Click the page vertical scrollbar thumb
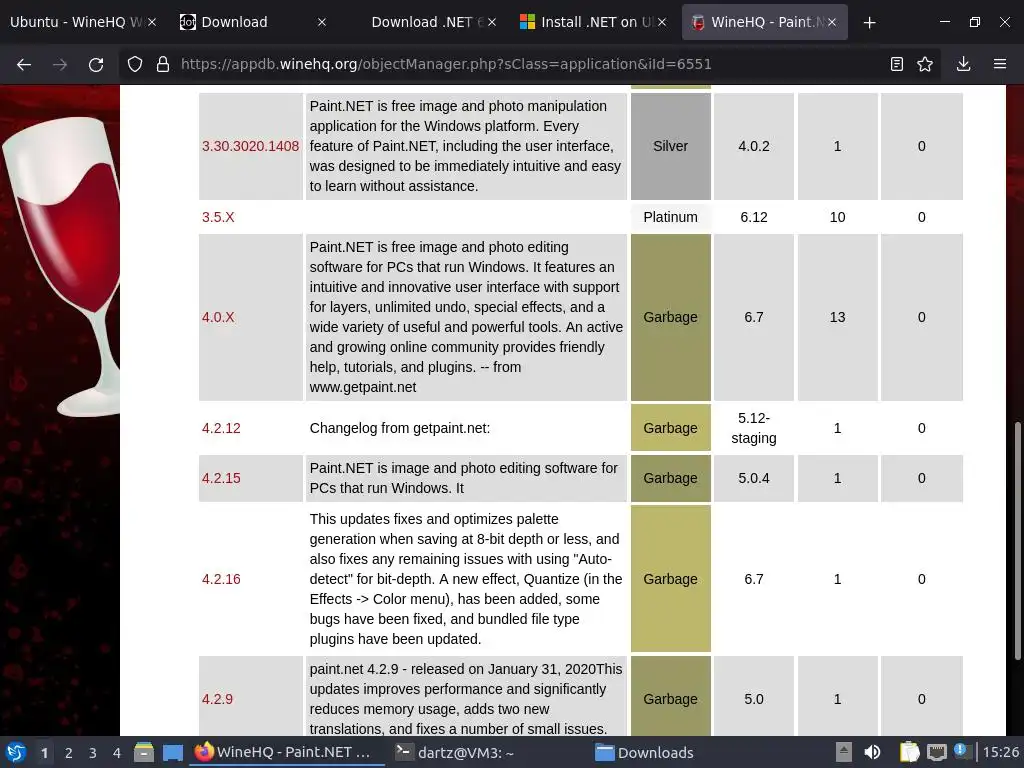Image resolution: width=1024 pixels, height=768 pixels. pos(1017,541)
